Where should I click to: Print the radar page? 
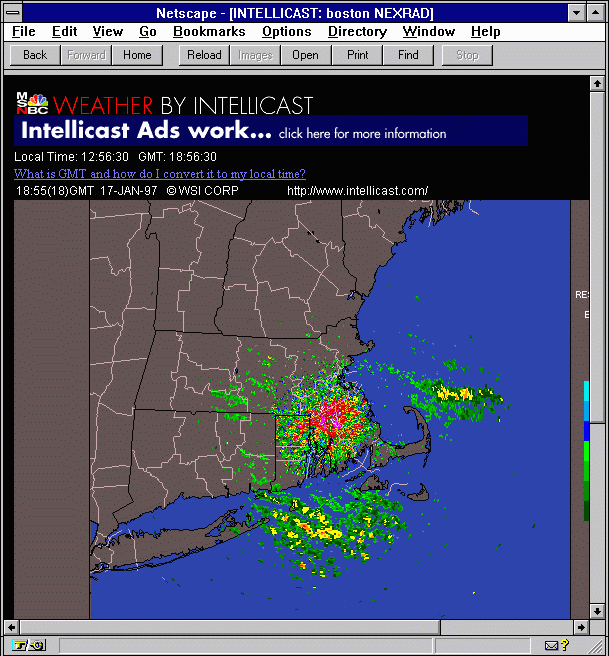[357, 55]
